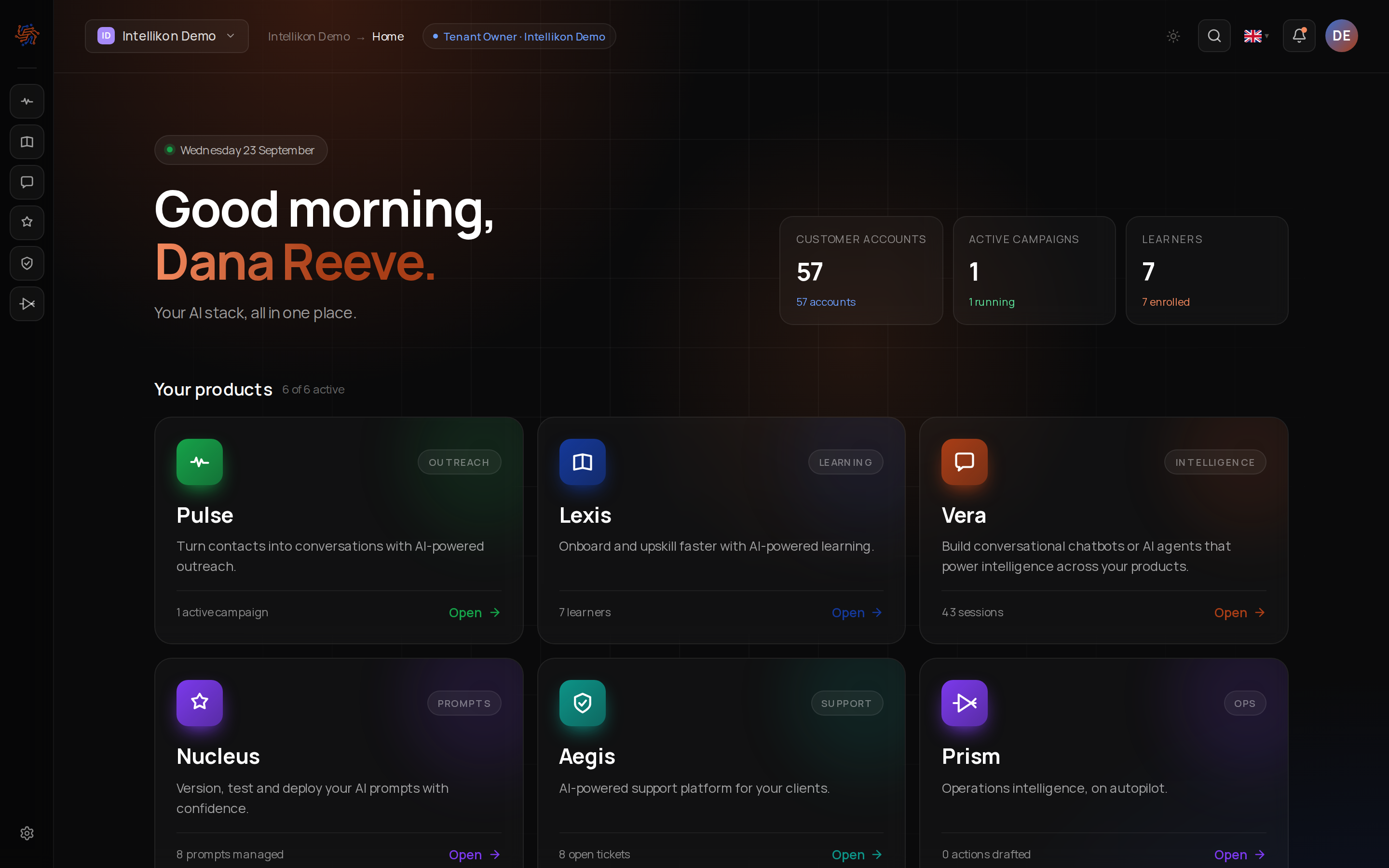Click the Wednesday 23 September date pill
Screen dimensions: 1389x868
241,150
